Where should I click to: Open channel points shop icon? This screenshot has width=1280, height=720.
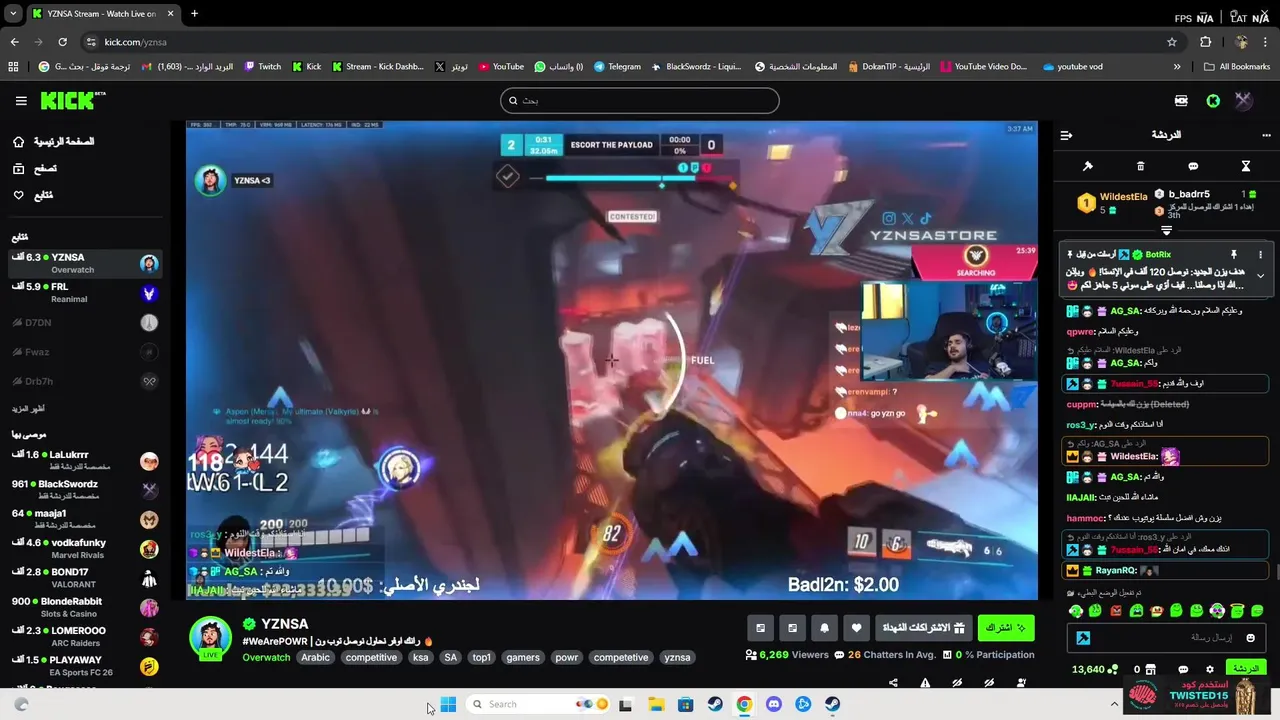click(x=1150, y=669)
